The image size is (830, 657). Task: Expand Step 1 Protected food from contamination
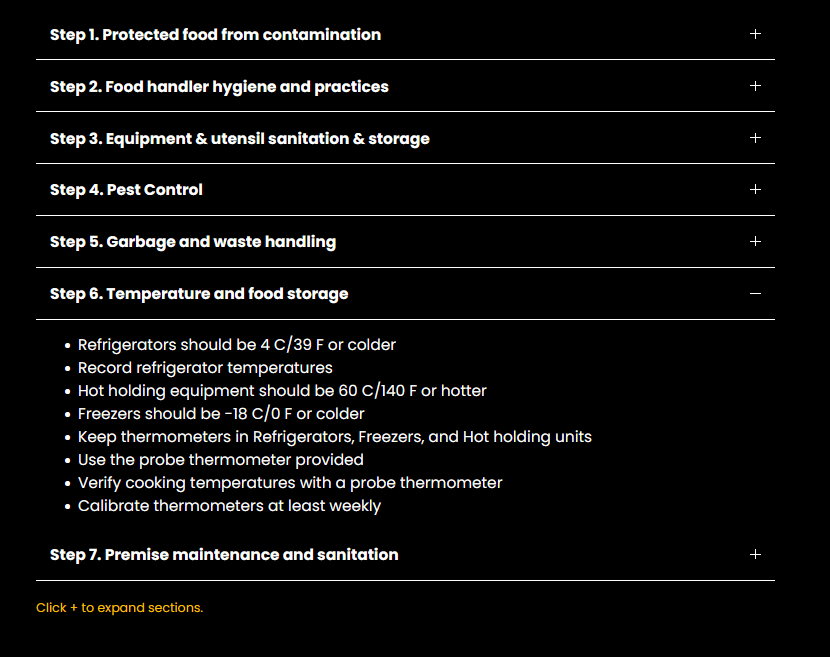[x=215, y=35]
